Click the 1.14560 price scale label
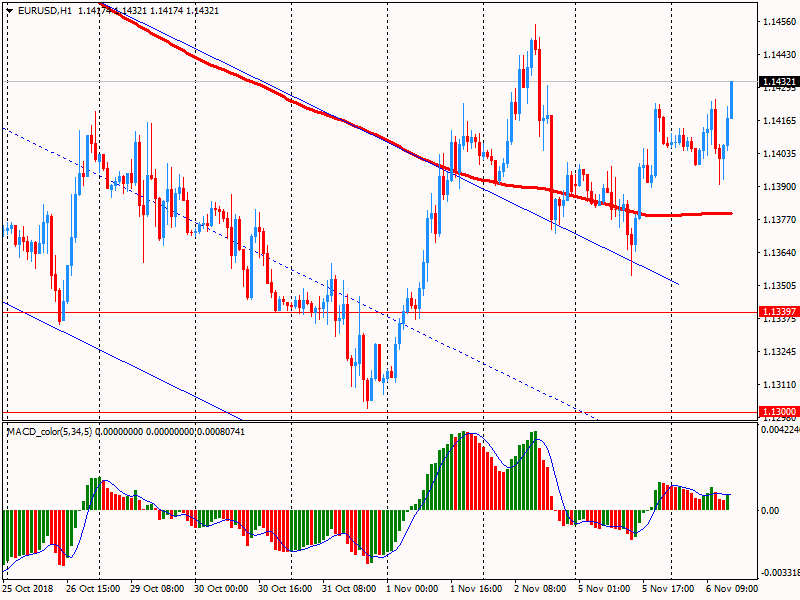 click(x=778, y=21)
